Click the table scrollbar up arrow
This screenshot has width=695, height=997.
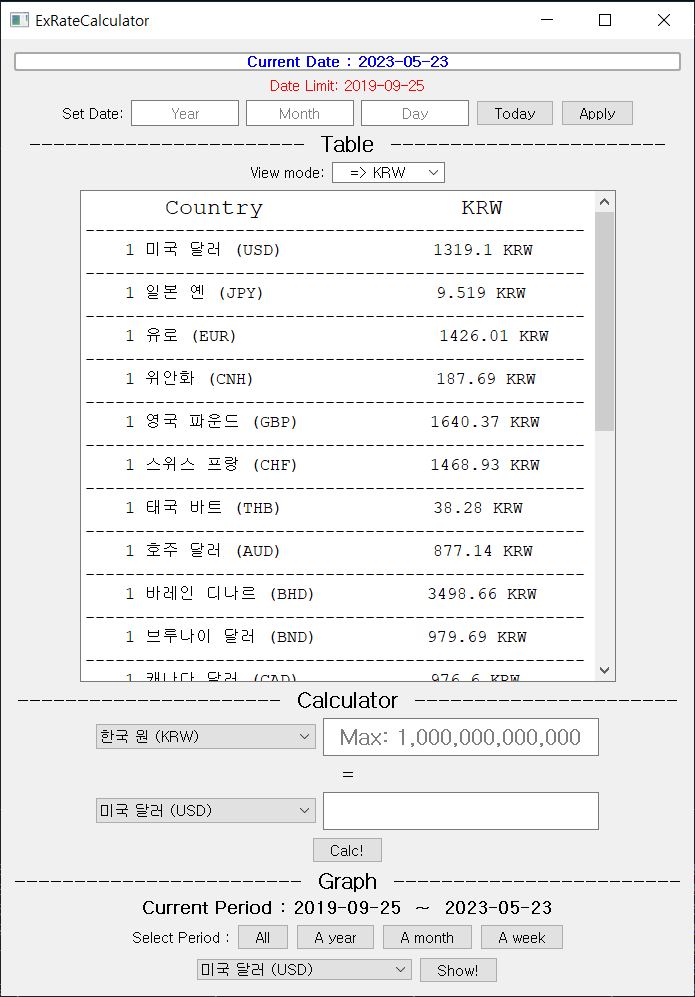[605, 202]
